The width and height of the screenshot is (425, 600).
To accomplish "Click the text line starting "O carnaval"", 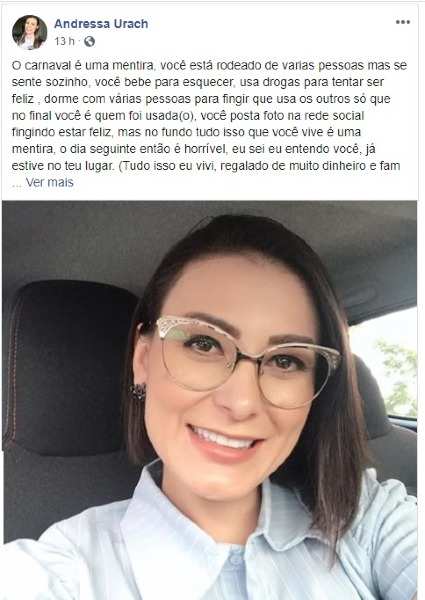I will (209, 65).
